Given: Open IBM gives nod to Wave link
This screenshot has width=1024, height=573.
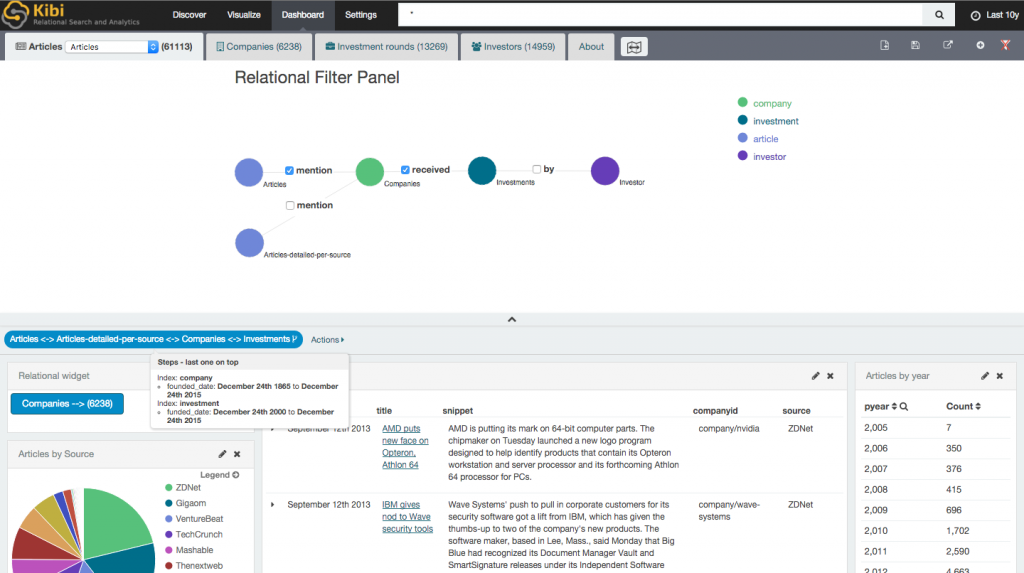Looking at the screenshot, I should tap(407, 517).
